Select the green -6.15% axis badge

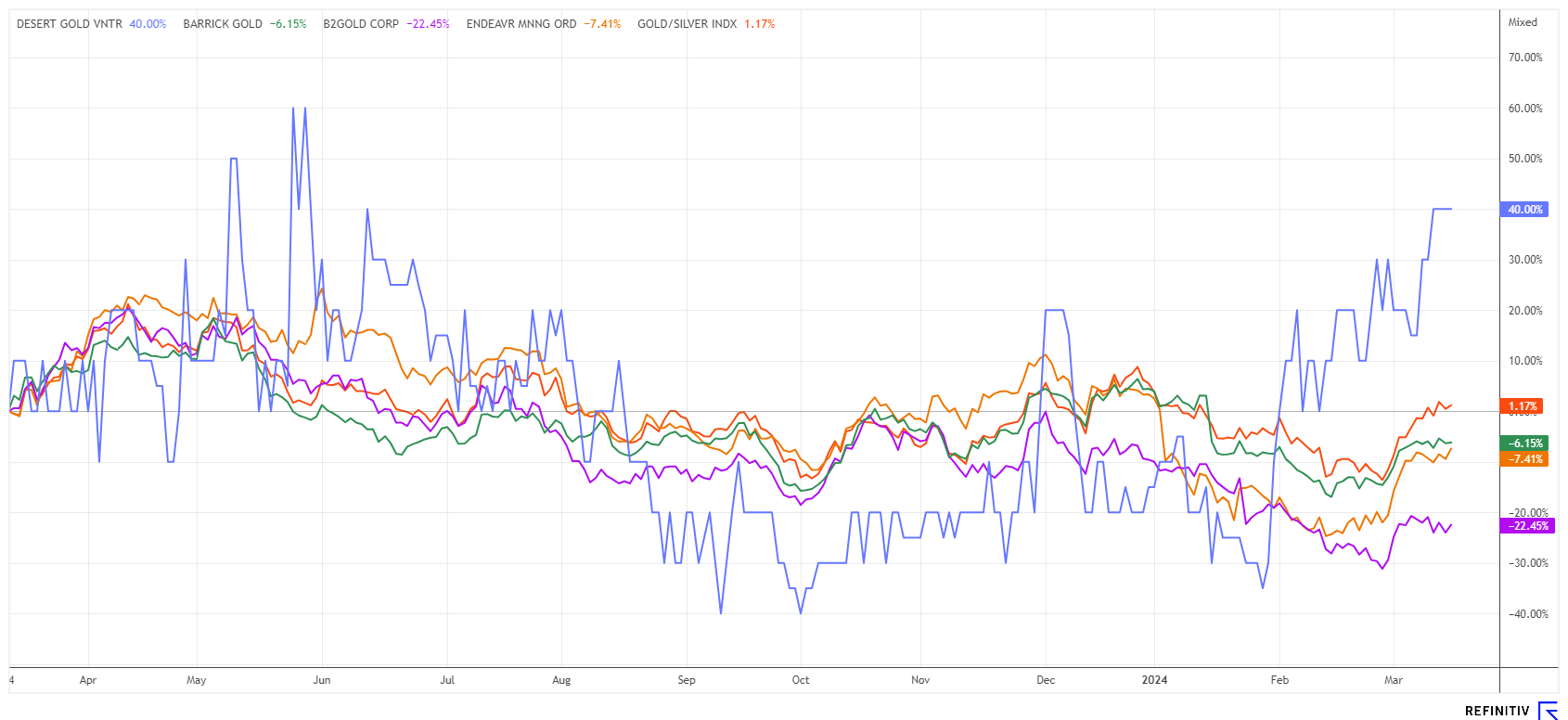(x=1523, y=444)
